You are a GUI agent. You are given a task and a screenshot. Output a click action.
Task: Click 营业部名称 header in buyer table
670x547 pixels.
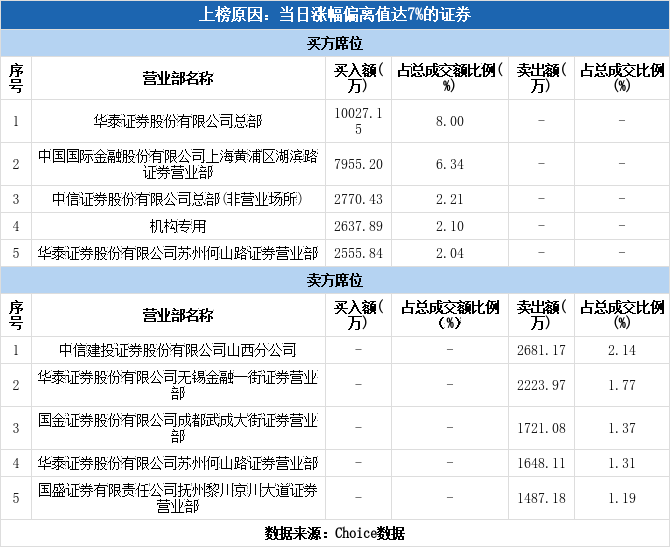coord(178,78)
